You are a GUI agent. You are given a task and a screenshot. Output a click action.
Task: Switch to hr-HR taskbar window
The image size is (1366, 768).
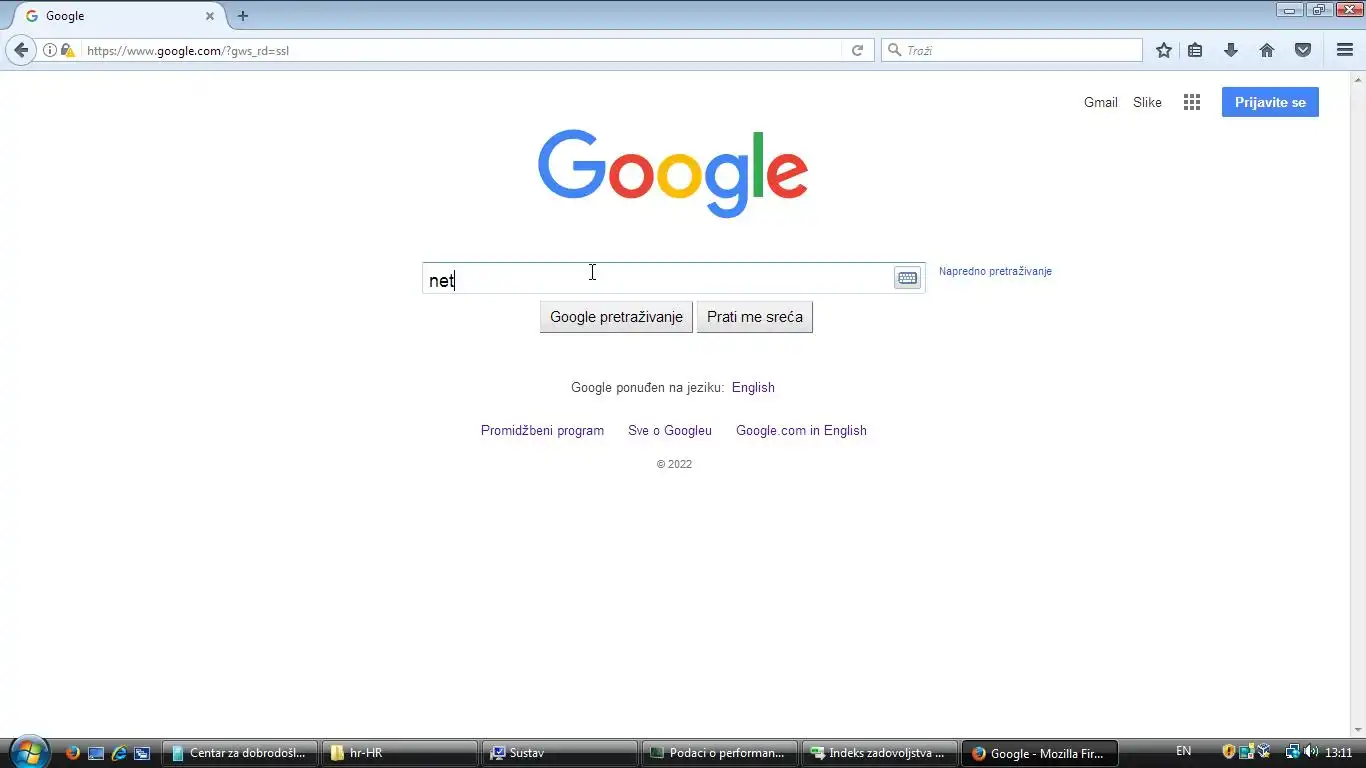399,753
